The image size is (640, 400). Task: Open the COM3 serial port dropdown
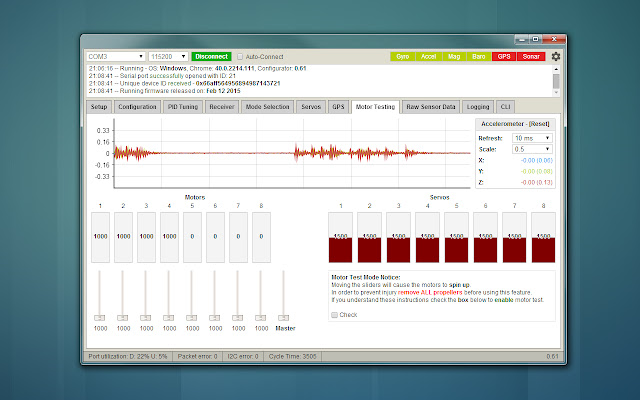coord(115,57)
